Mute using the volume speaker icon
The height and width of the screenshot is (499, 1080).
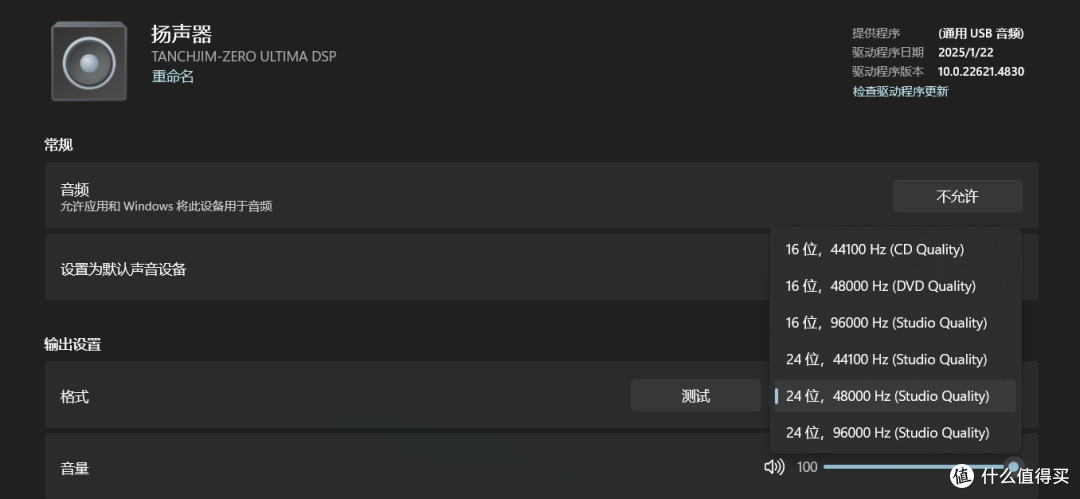point(774,467)
